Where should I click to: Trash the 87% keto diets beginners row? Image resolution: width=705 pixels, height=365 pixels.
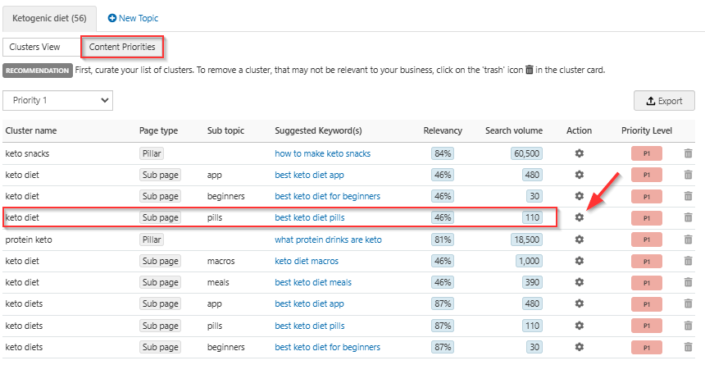688,347
